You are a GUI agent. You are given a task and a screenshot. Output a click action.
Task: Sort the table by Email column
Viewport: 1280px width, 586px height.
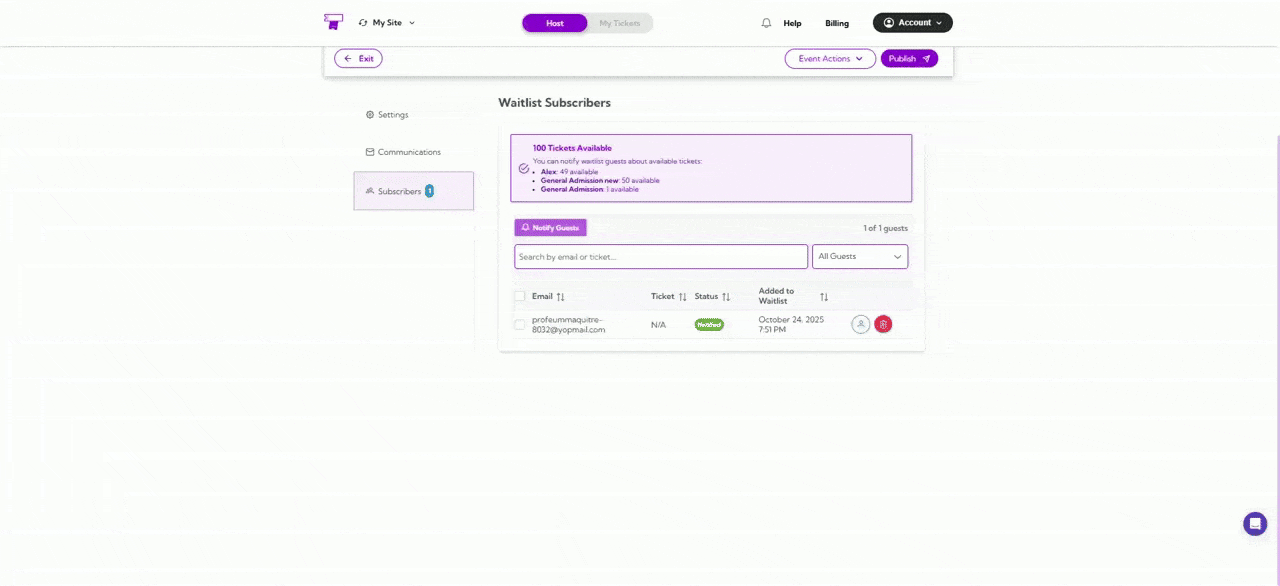tap(559, 296)
